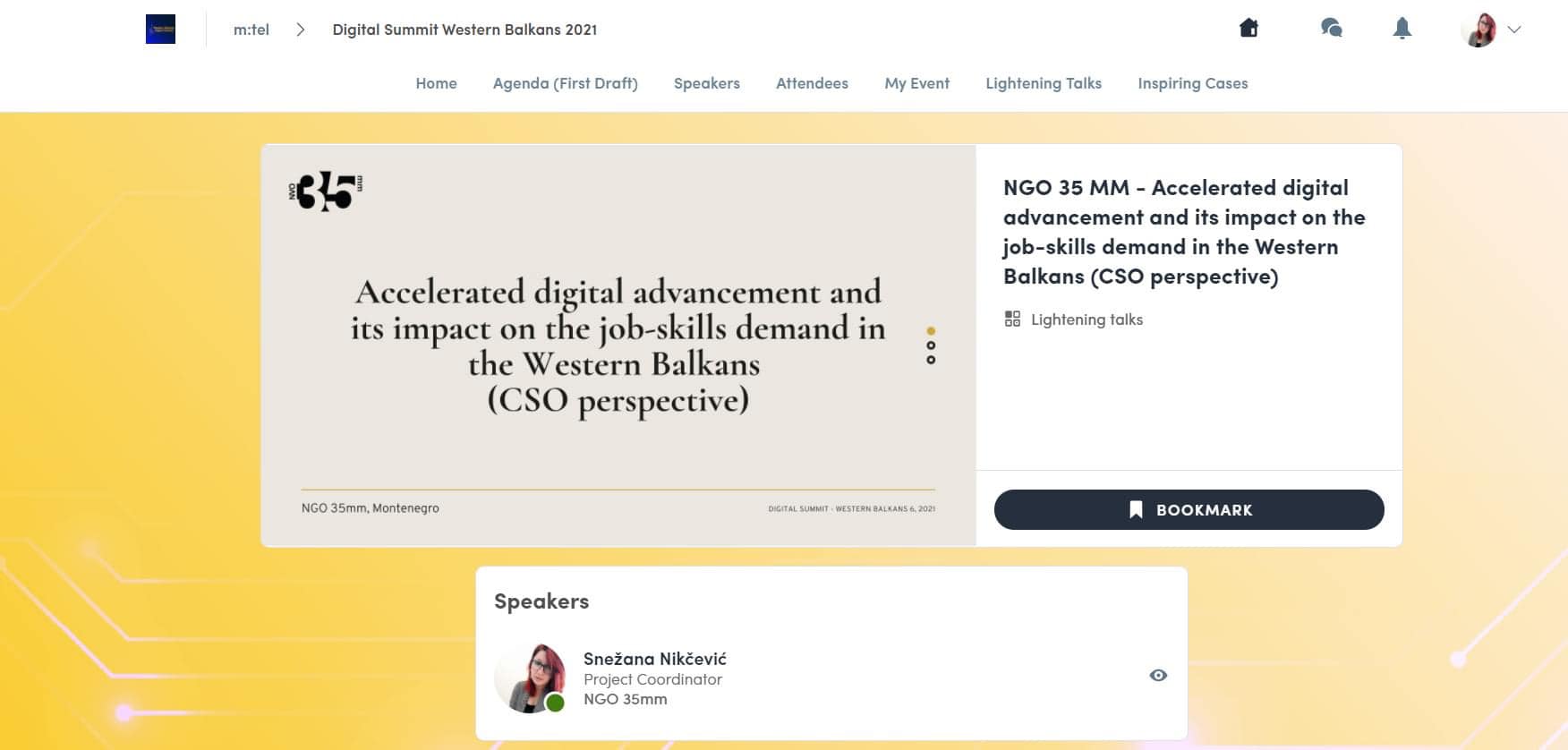Click the breadcrumb chevron after m:tel
The width and height of the screenshot is (1568, 750).
coord(301,30)
